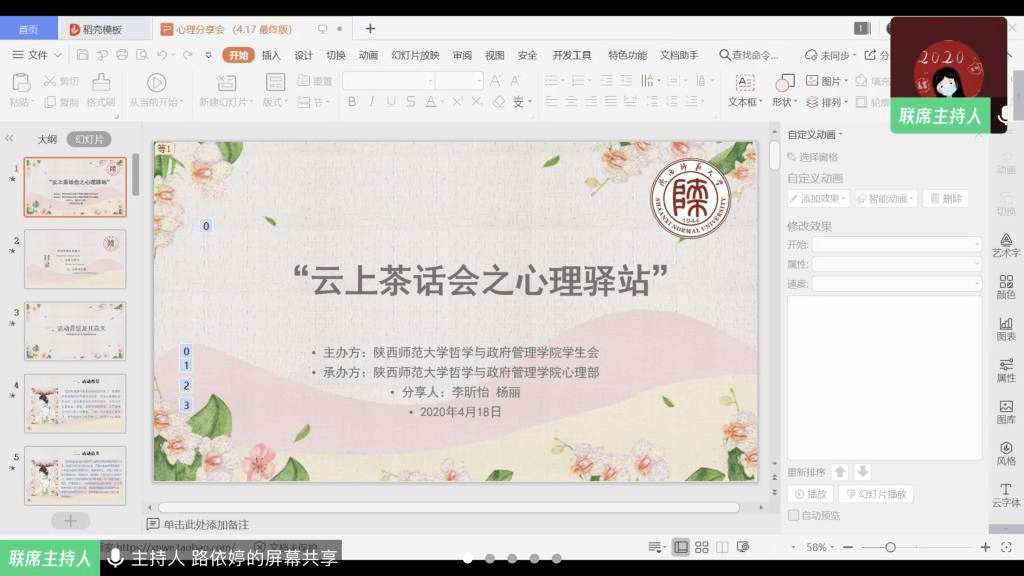Image resolution: width=1024 pixels, height=576 pixels.
Task: Open the Art Text sidebar icon
Action: pos(1006,240)
